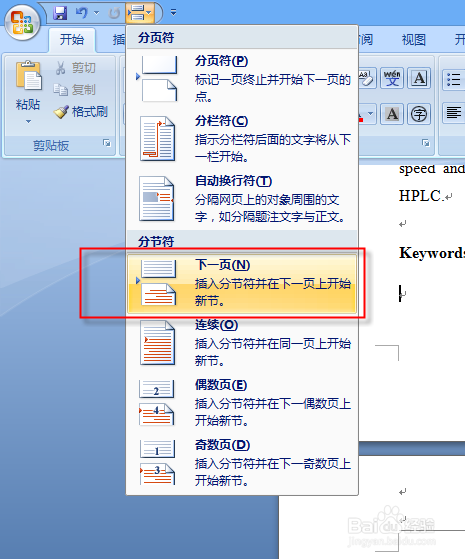This screenshot has width=465, height=559.
Task: Click the character border A icon
Action: tap(419, 78)
